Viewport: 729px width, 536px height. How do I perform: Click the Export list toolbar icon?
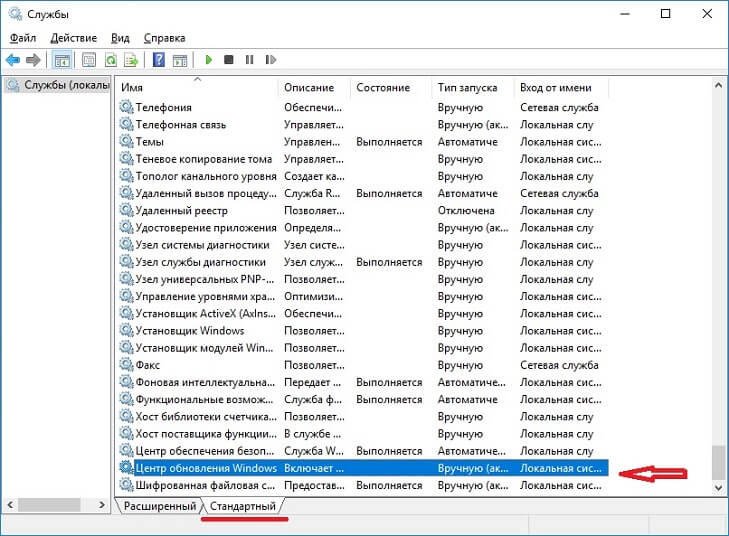[x=131, y=60]
